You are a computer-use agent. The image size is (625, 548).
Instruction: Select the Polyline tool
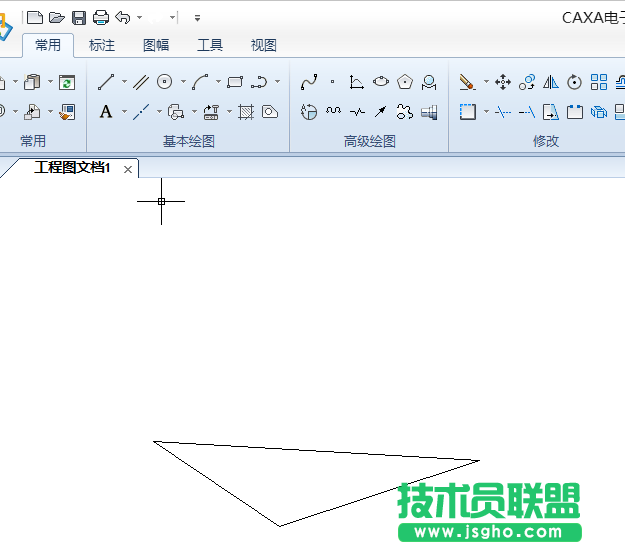pos(259,82)
